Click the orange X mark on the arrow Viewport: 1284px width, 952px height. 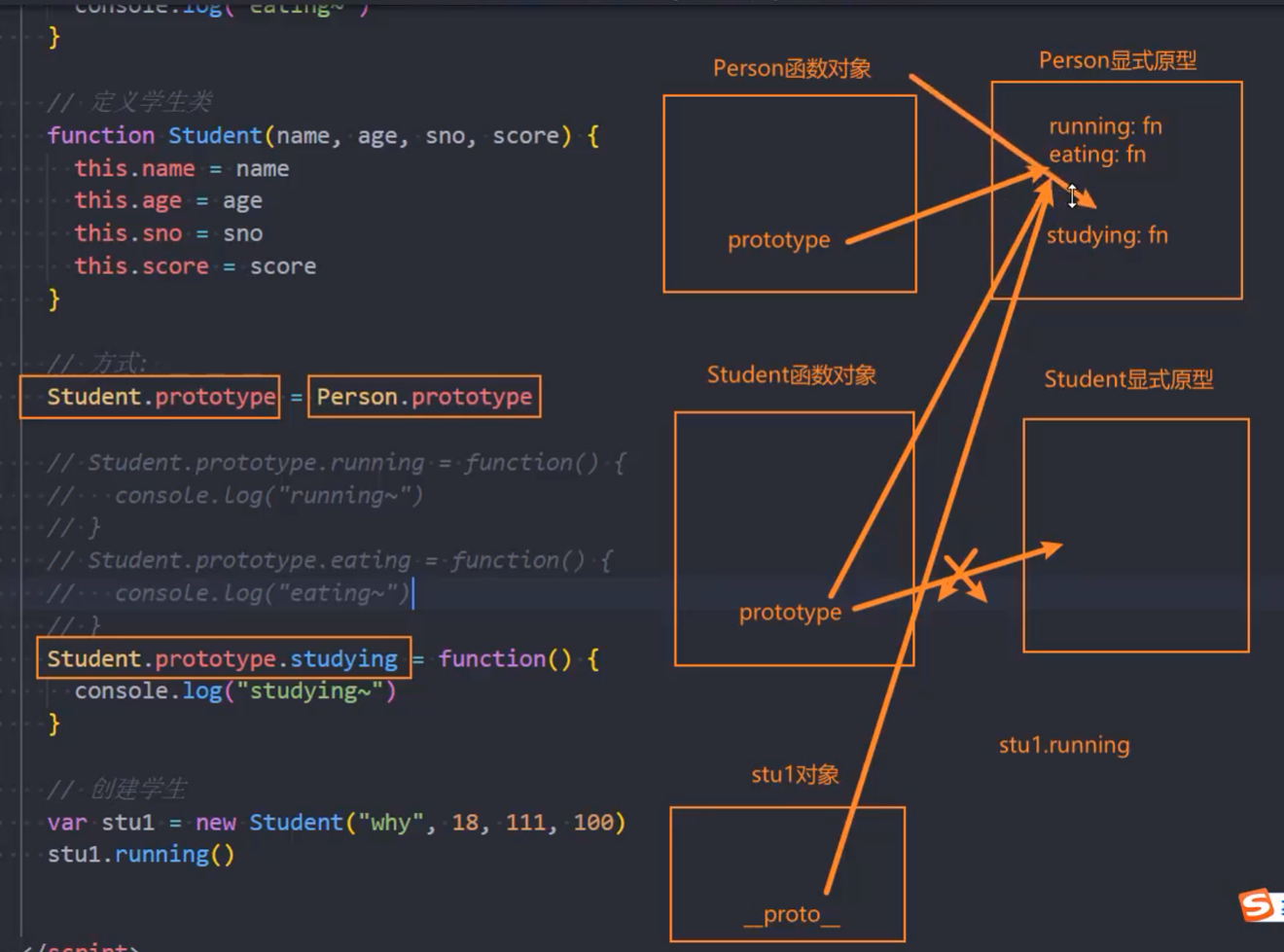tap(960, 574)
